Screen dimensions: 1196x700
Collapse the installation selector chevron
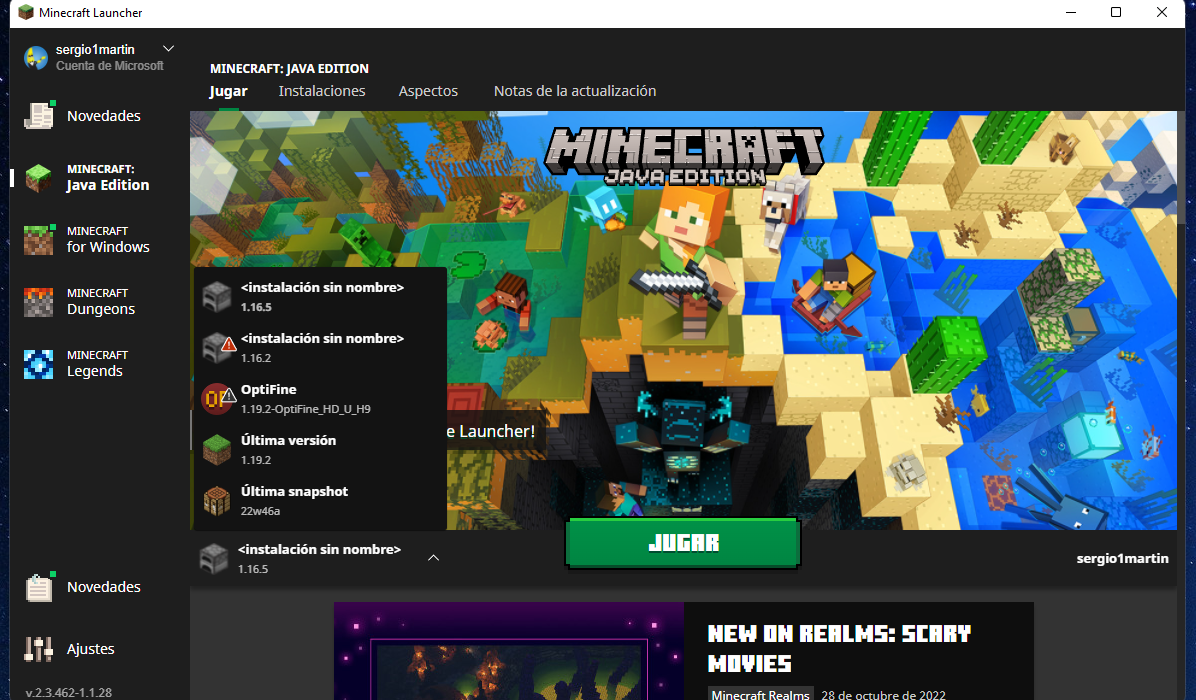(x=433, y=558)
